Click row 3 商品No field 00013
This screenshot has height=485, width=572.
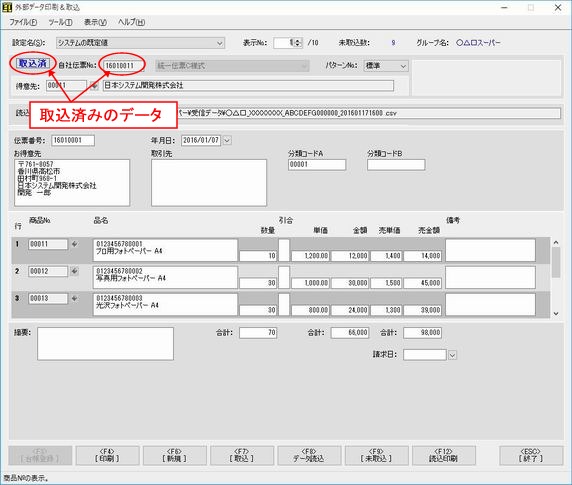click(x=48, y=298)
